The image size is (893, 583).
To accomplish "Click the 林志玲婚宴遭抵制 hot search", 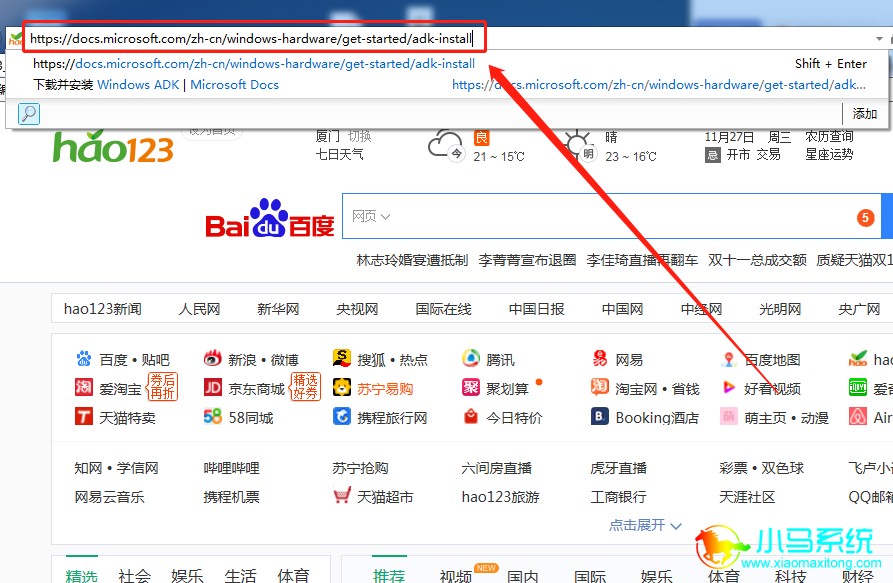I will tap(412, 260).
